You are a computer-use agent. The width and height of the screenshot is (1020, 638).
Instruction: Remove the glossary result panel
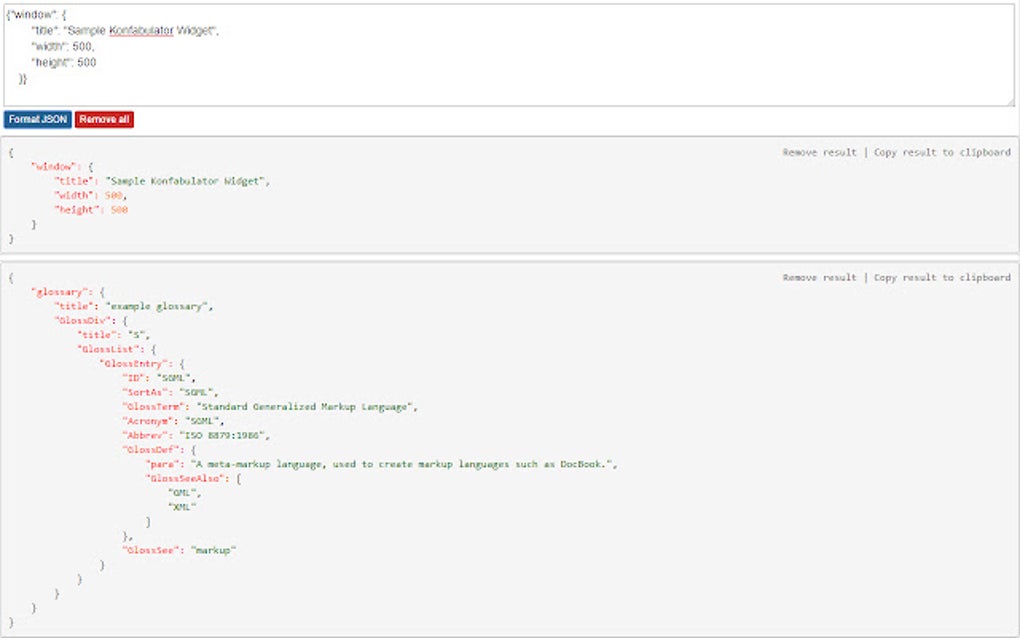819,277
